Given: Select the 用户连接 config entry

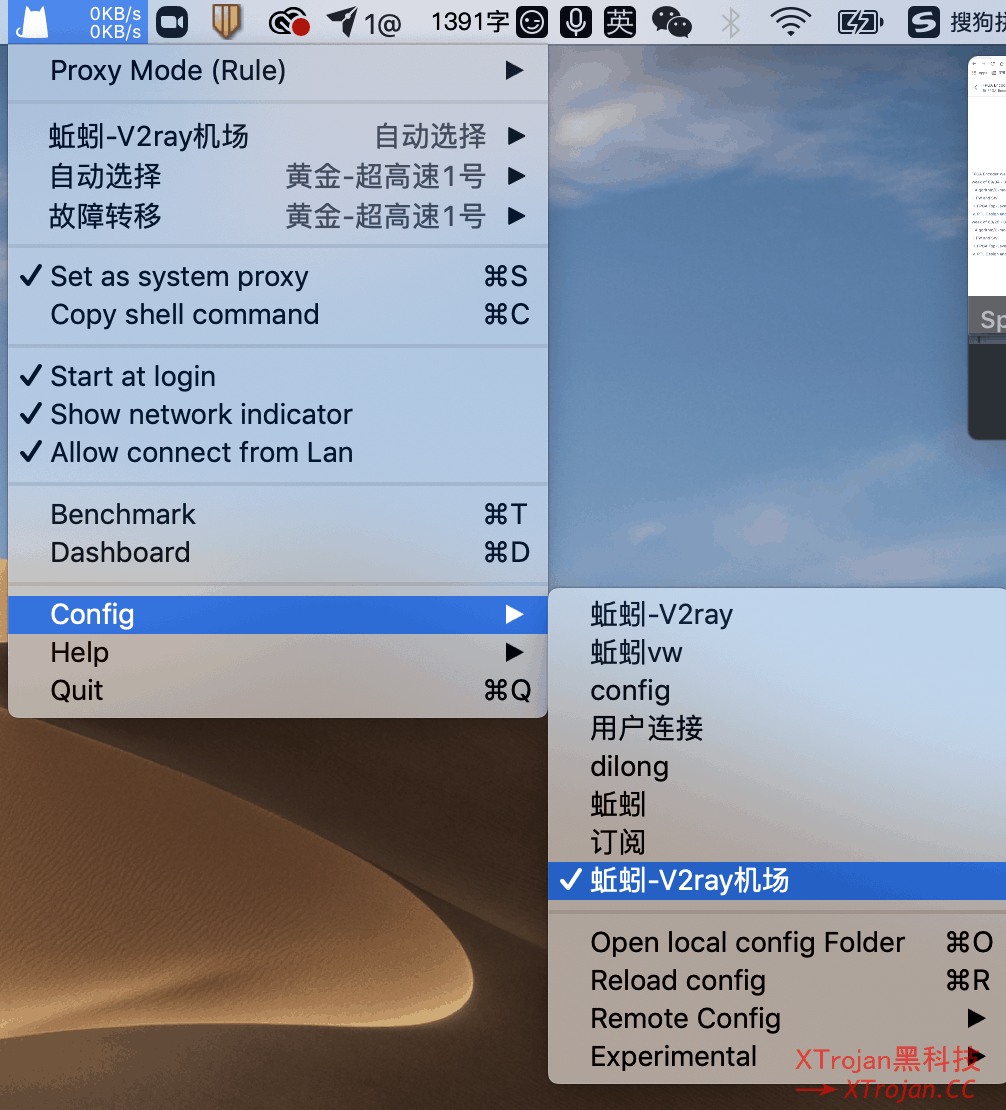Looking at the screenshot, I should point(777,728).
